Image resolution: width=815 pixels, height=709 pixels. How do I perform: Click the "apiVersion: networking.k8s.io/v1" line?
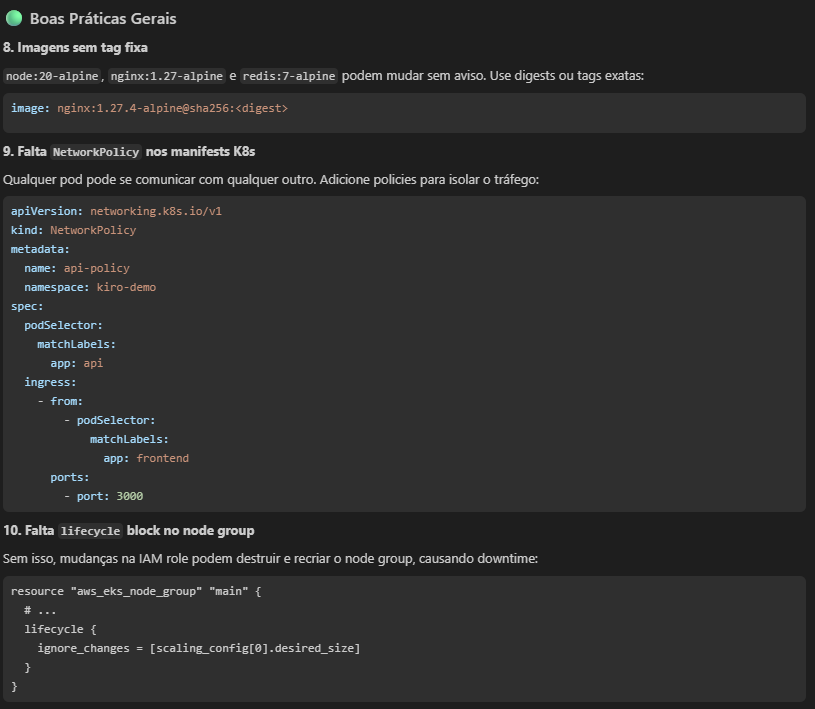coord(116,211)
